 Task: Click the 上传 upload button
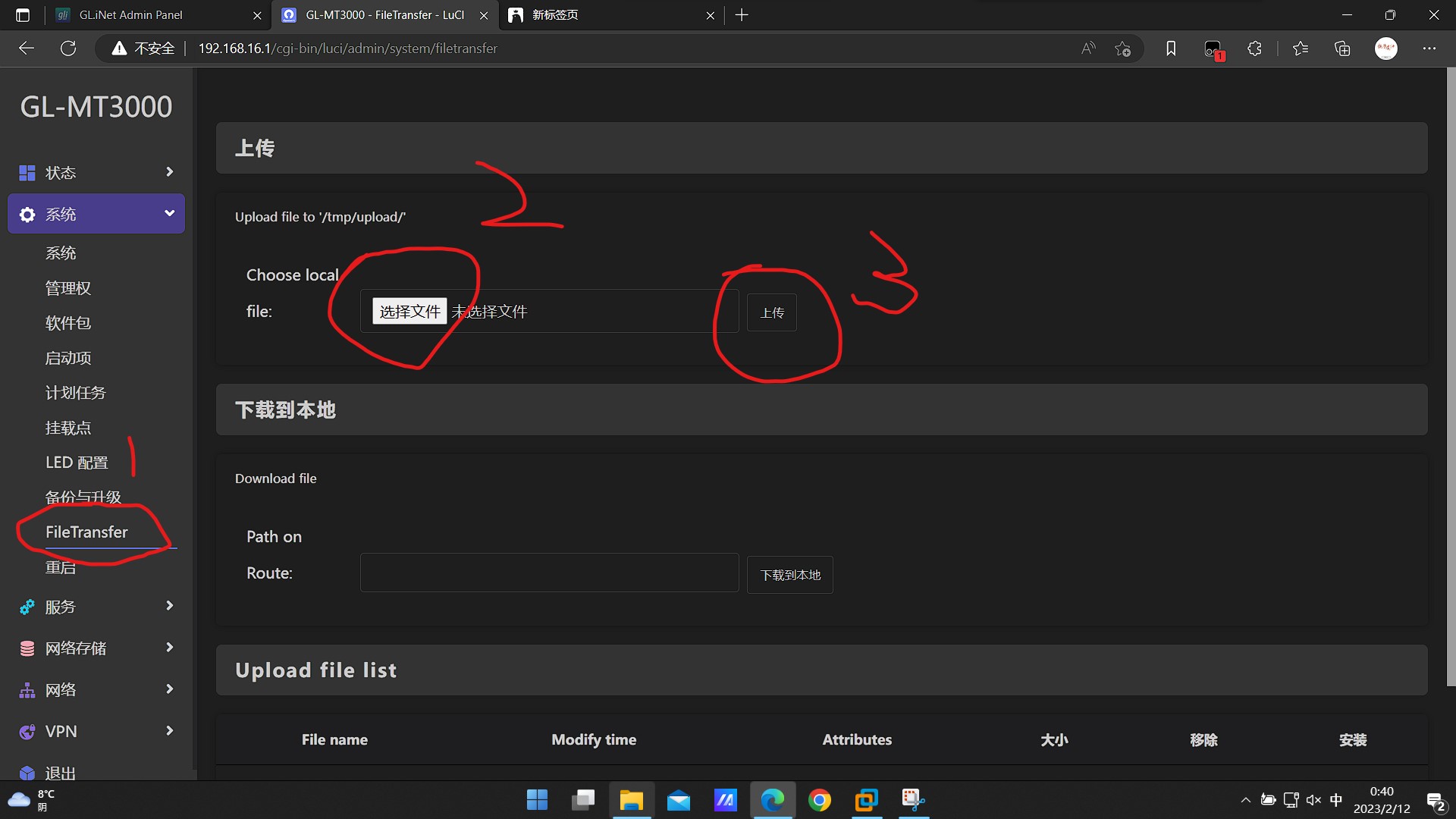772,312
